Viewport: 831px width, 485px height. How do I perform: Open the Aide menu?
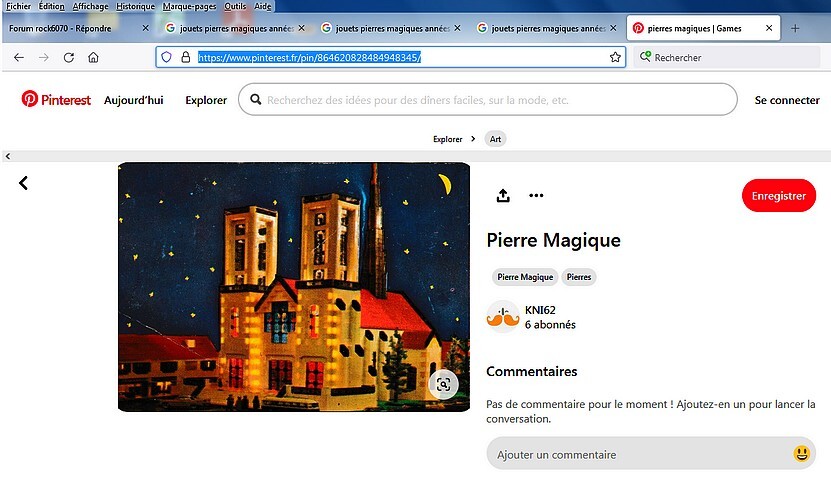[x=262, y=6]
